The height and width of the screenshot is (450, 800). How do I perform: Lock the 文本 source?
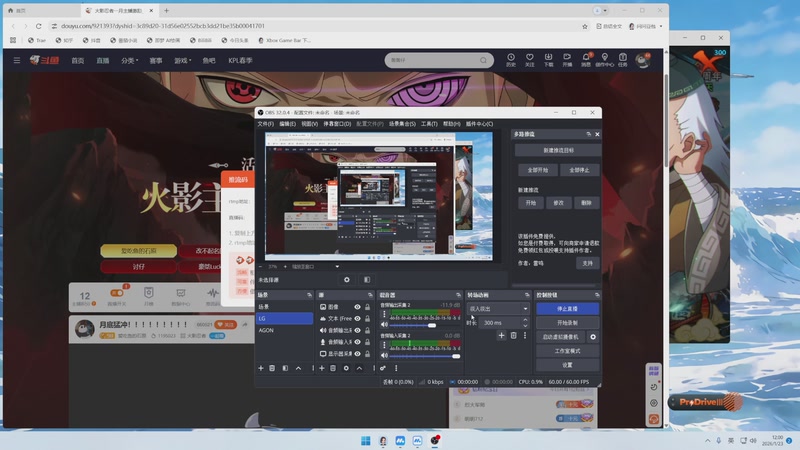pyautogui.click(x=367, y=318)
